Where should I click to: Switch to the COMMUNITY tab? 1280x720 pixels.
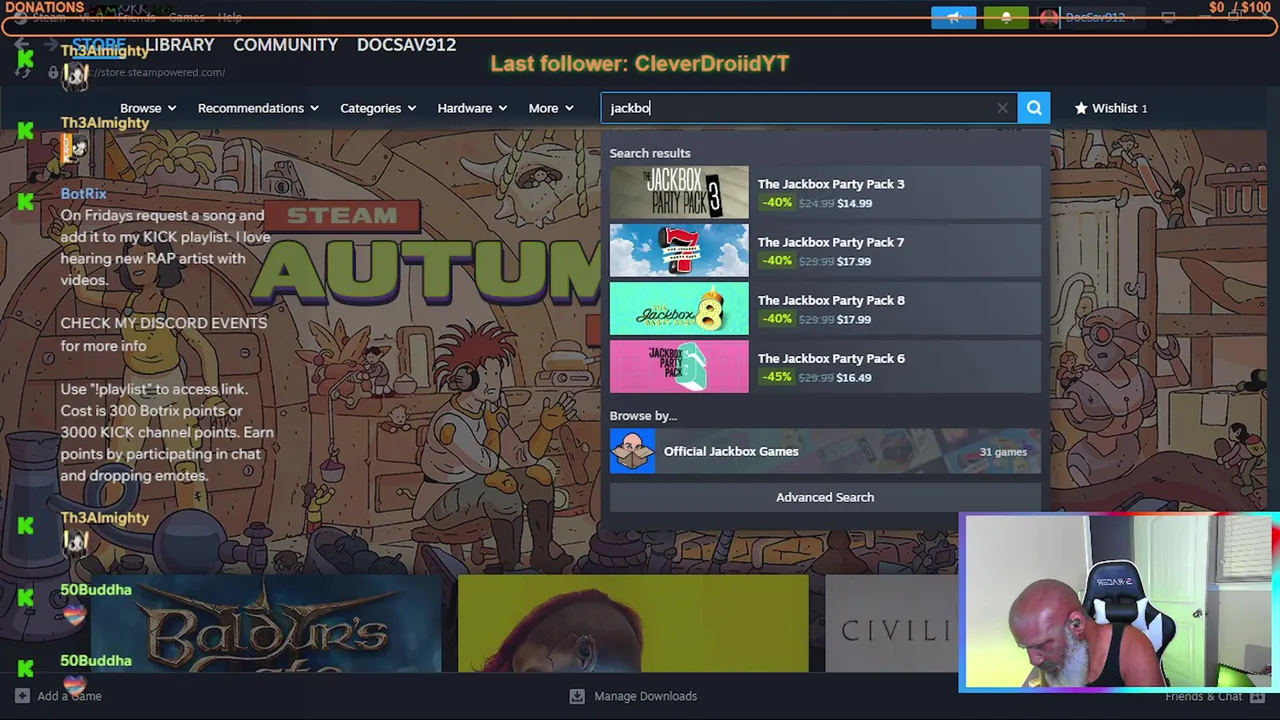(285, 45)
